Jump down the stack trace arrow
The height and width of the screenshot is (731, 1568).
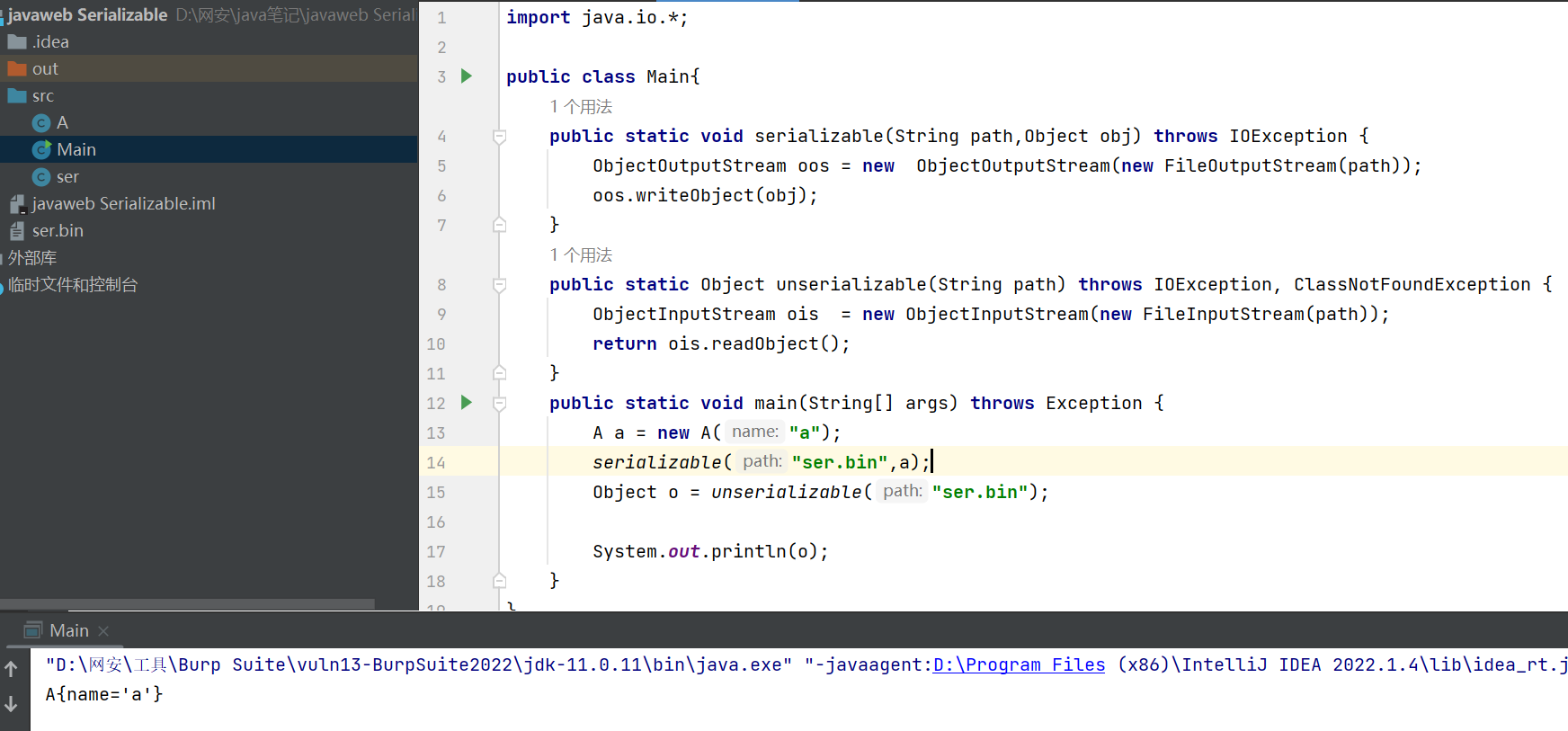[x=11, y=704]
